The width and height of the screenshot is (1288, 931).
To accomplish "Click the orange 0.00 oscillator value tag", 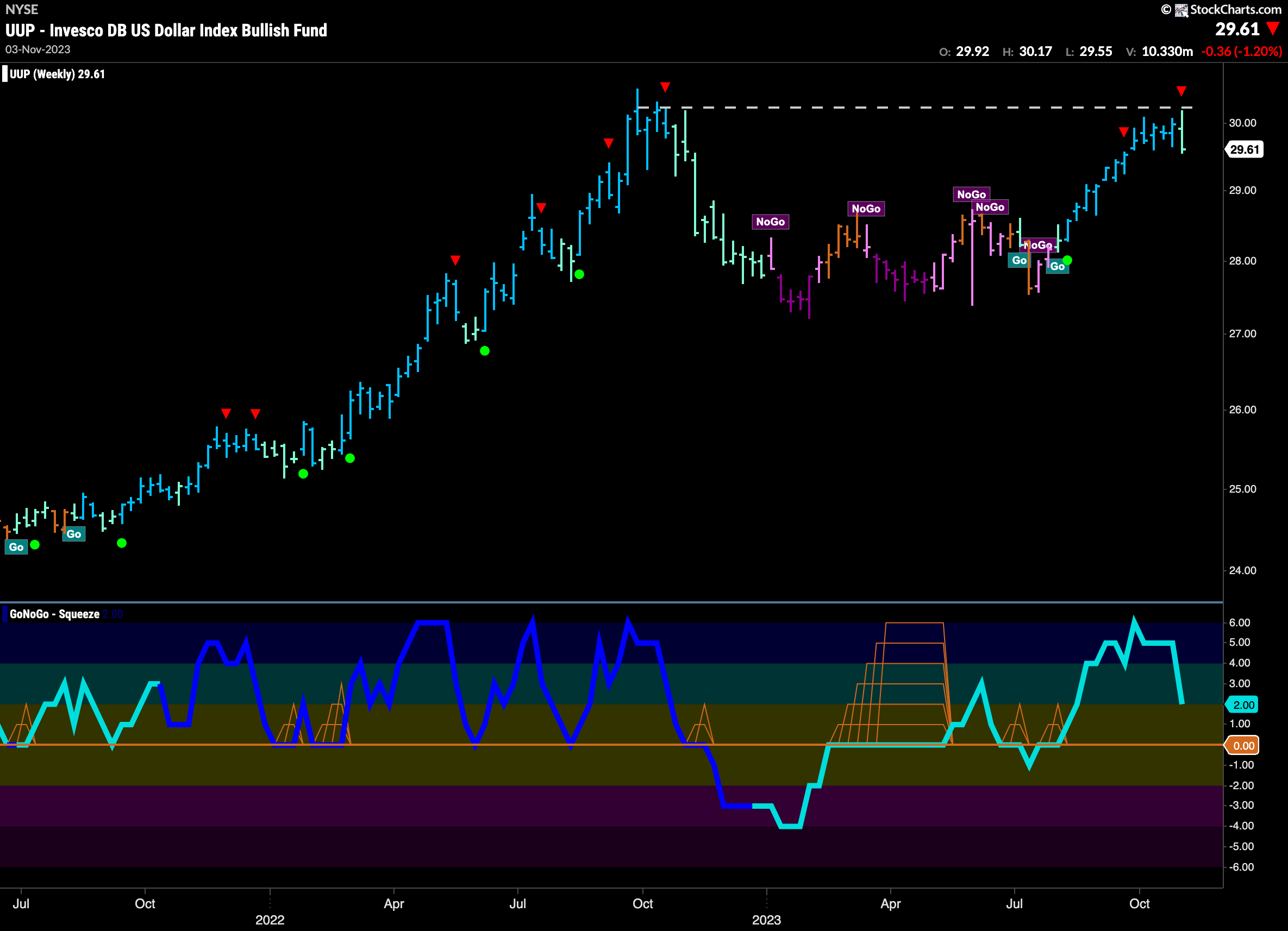I will pos(1242,746).
